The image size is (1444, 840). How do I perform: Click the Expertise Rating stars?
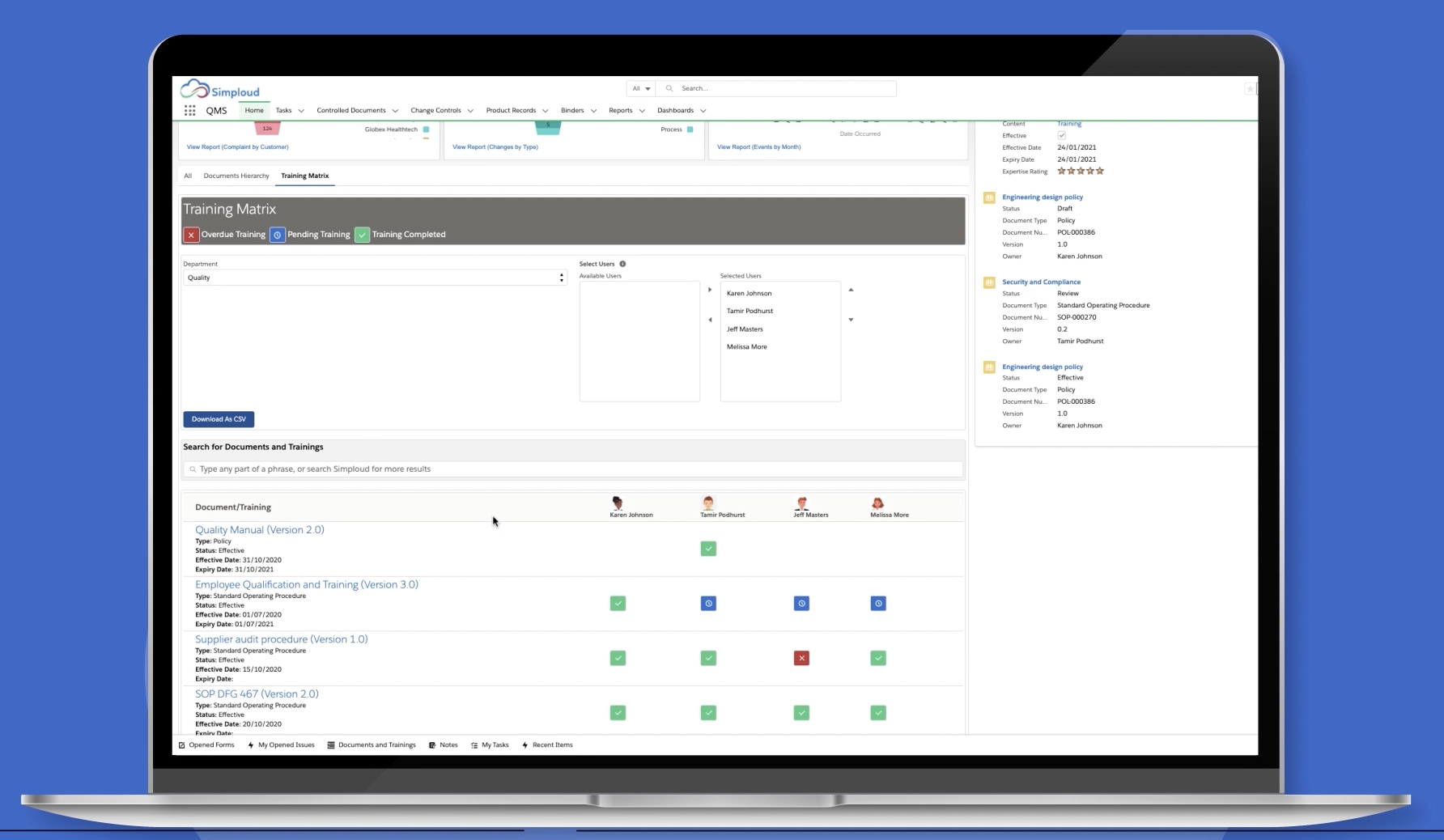pyautogui.click(x=1081, y=172)
